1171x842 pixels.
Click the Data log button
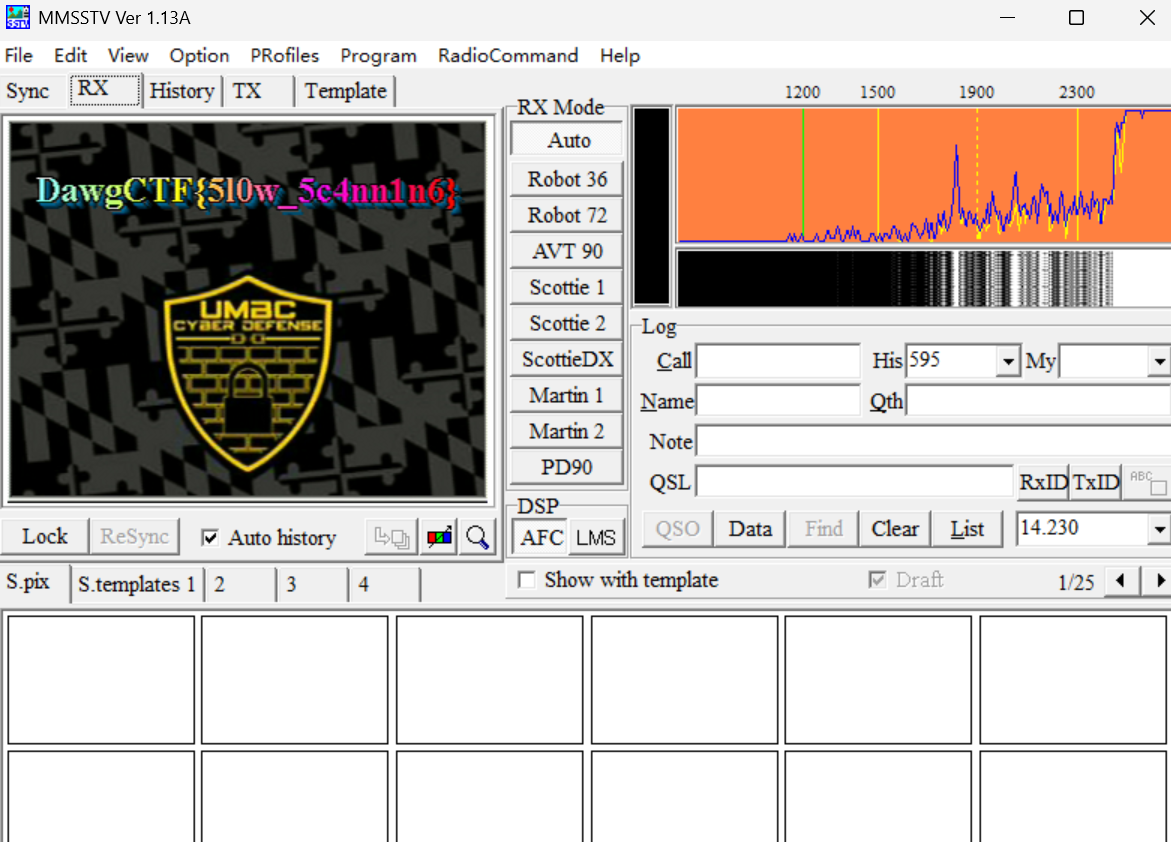coord(750,529)
